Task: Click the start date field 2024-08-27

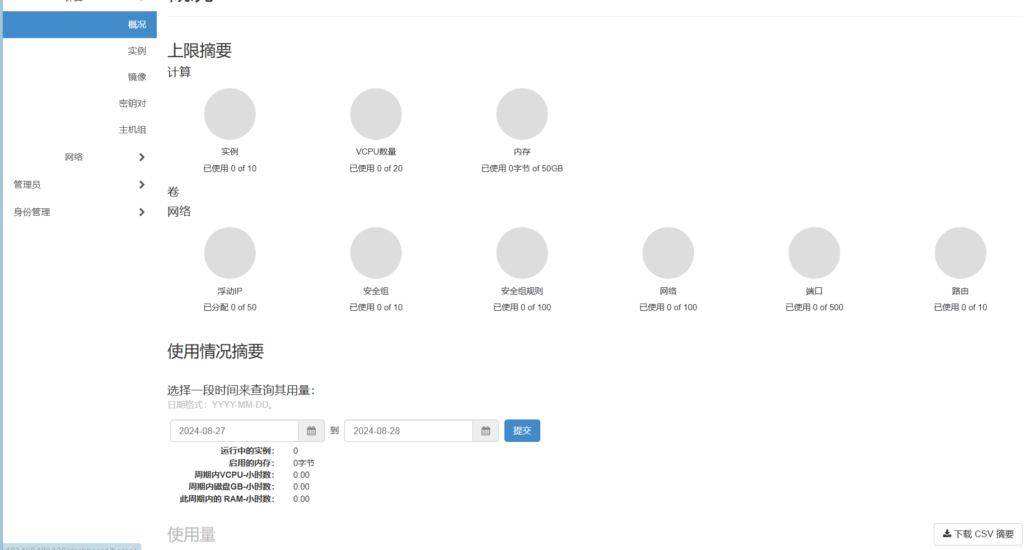Action: coord(234,431)
